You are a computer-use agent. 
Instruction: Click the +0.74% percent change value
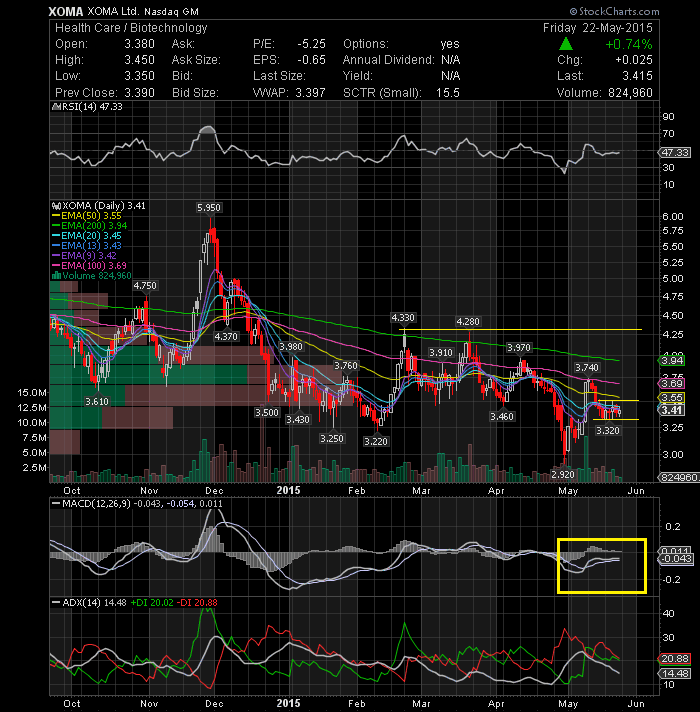click(628, 44)
